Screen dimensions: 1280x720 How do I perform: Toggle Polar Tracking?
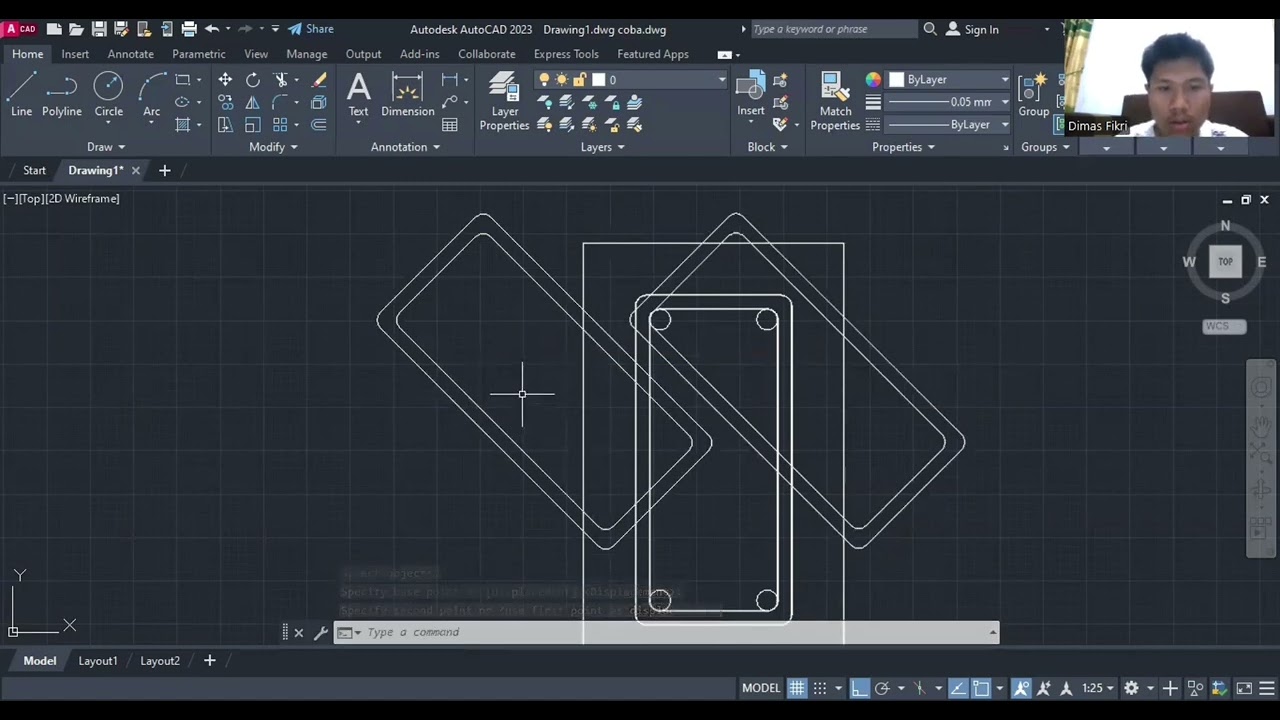click(882, 688)
